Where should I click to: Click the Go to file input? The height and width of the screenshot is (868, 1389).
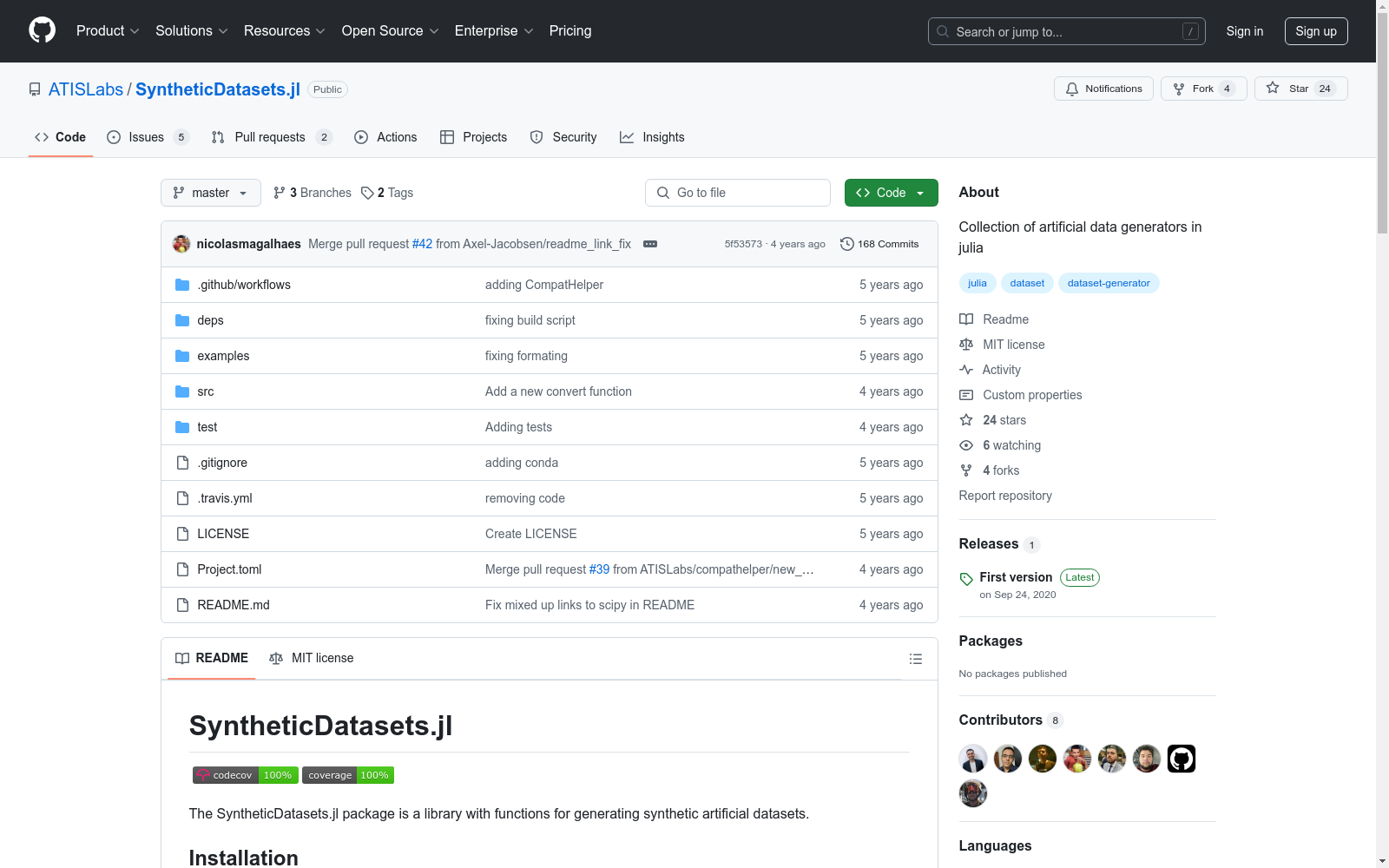click(x=738, y=193)
